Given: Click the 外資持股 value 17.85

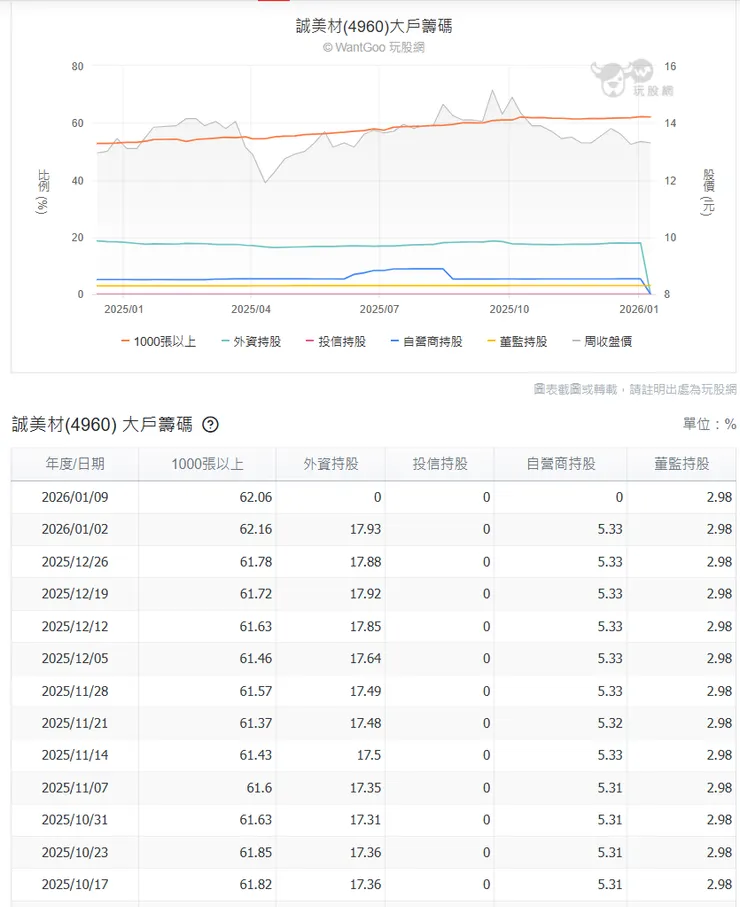Looking at the screenshot, I should tap(365, 626).
